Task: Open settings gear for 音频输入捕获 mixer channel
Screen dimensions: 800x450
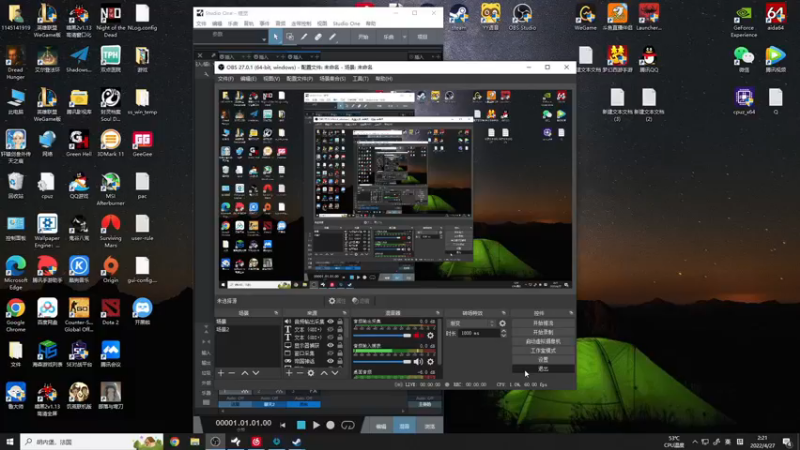Action: pyautogui.click(x=431, y=361)
